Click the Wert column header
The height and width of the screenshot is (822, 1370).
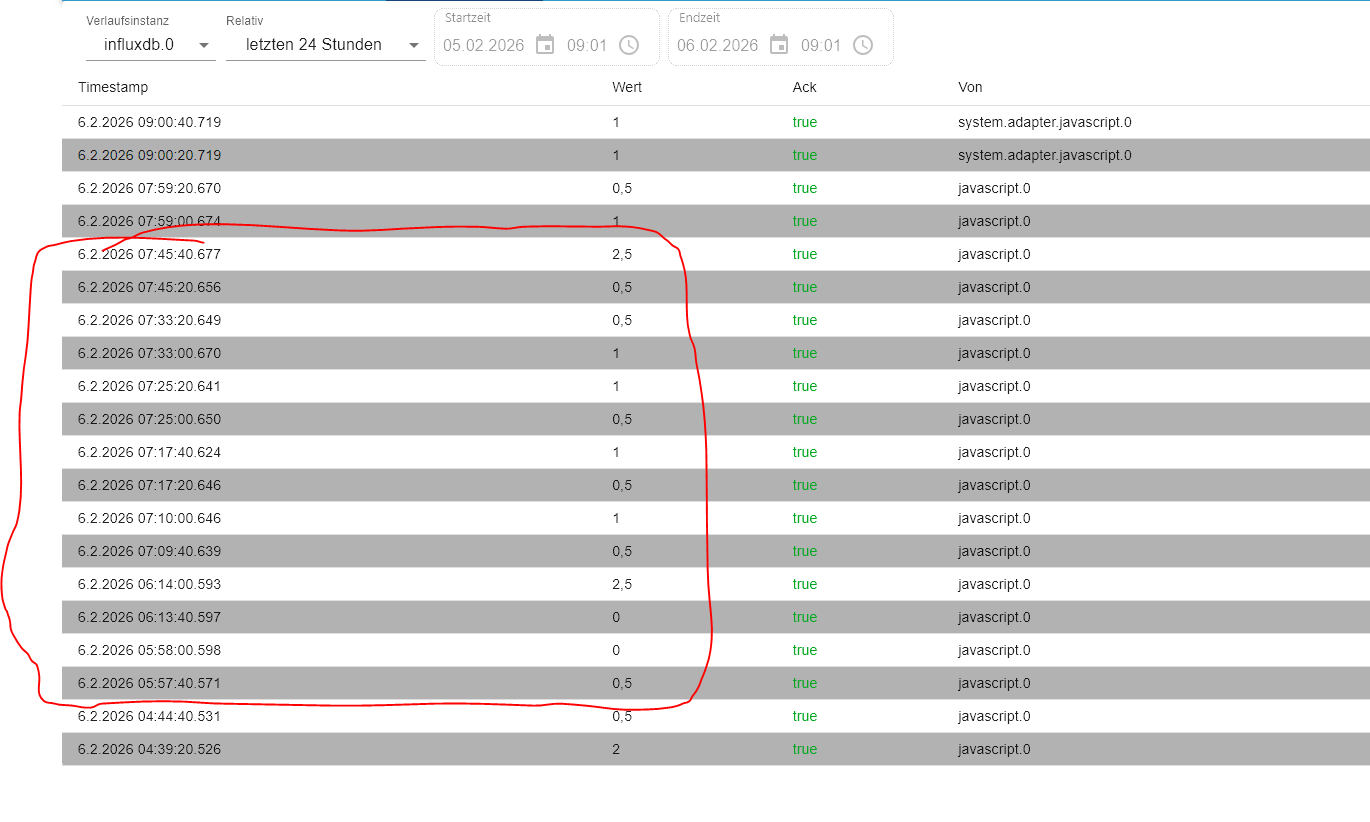[627, 87]
